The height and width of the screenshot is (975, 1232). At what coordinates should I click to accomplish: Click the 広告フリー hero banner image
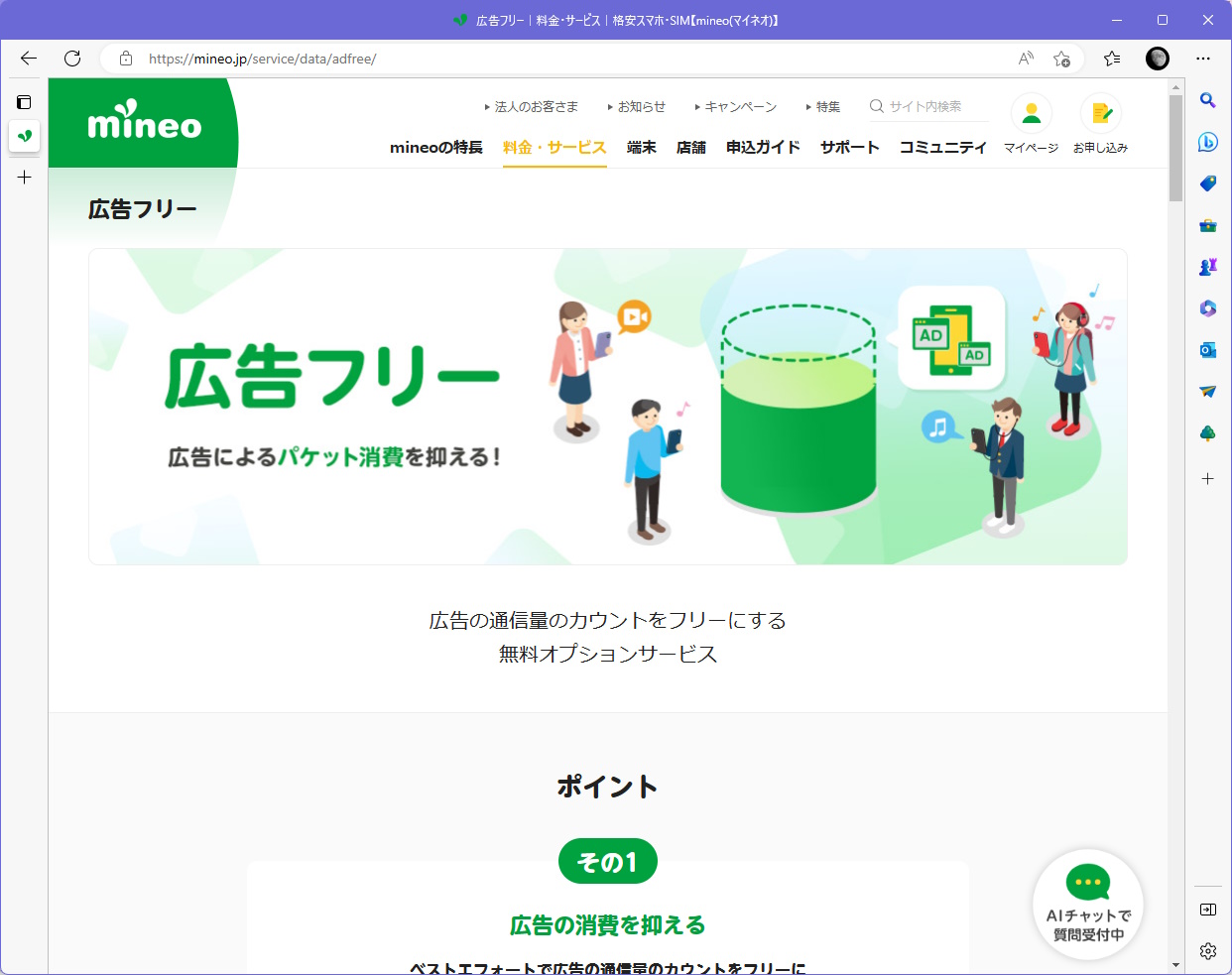[x=608, y=407]
